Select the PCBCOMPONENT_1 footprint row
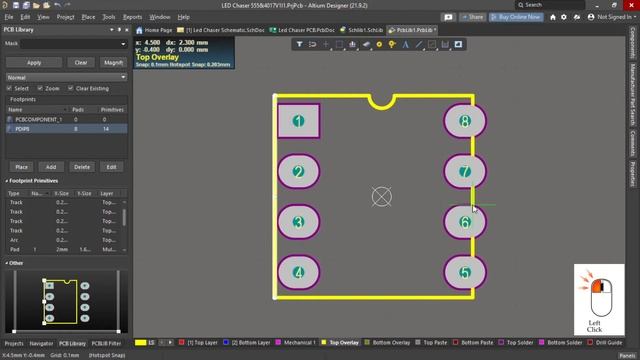This screenshot has height=360, width=640. click(67, 119)
